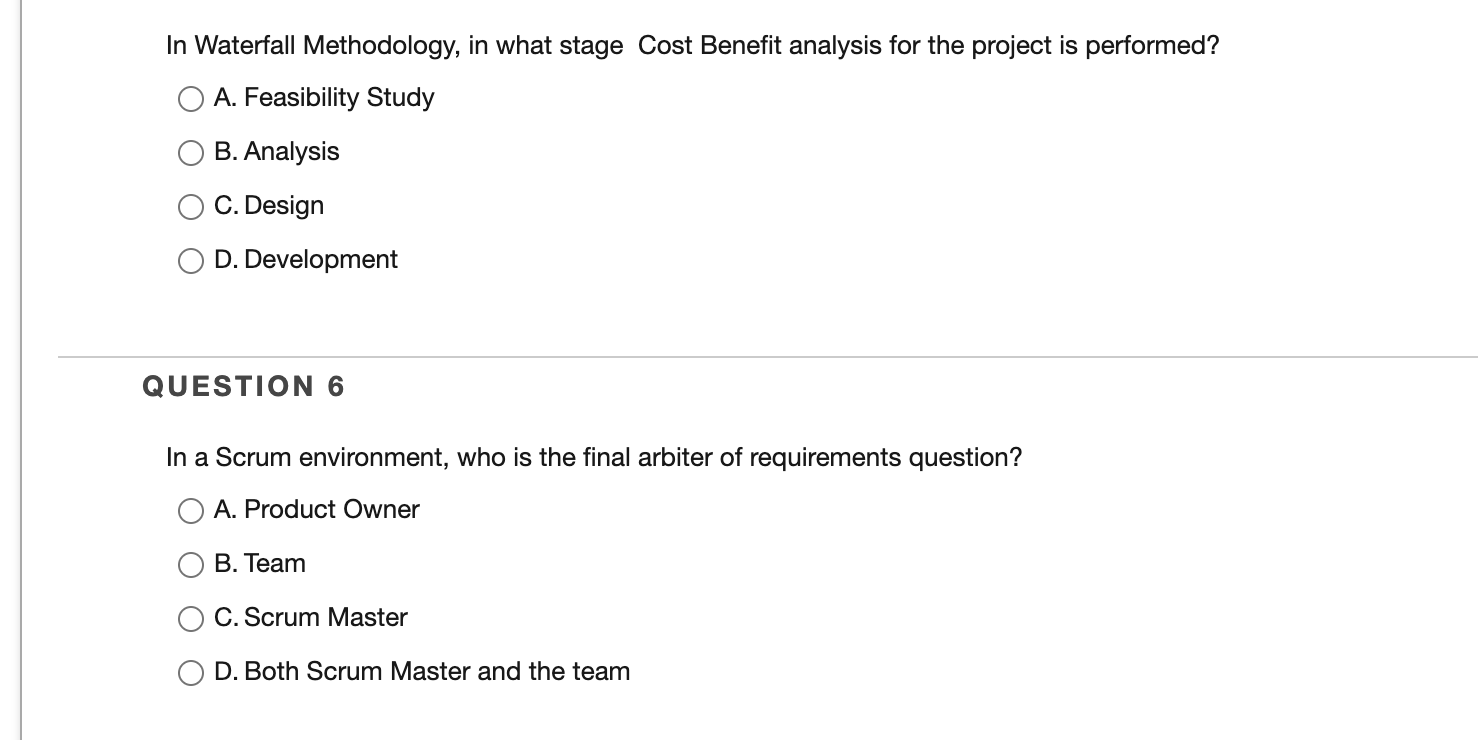Viewport: 1478px width, 740px height.
Task: Select answer A. Feasibility Study
Action: 190,97
